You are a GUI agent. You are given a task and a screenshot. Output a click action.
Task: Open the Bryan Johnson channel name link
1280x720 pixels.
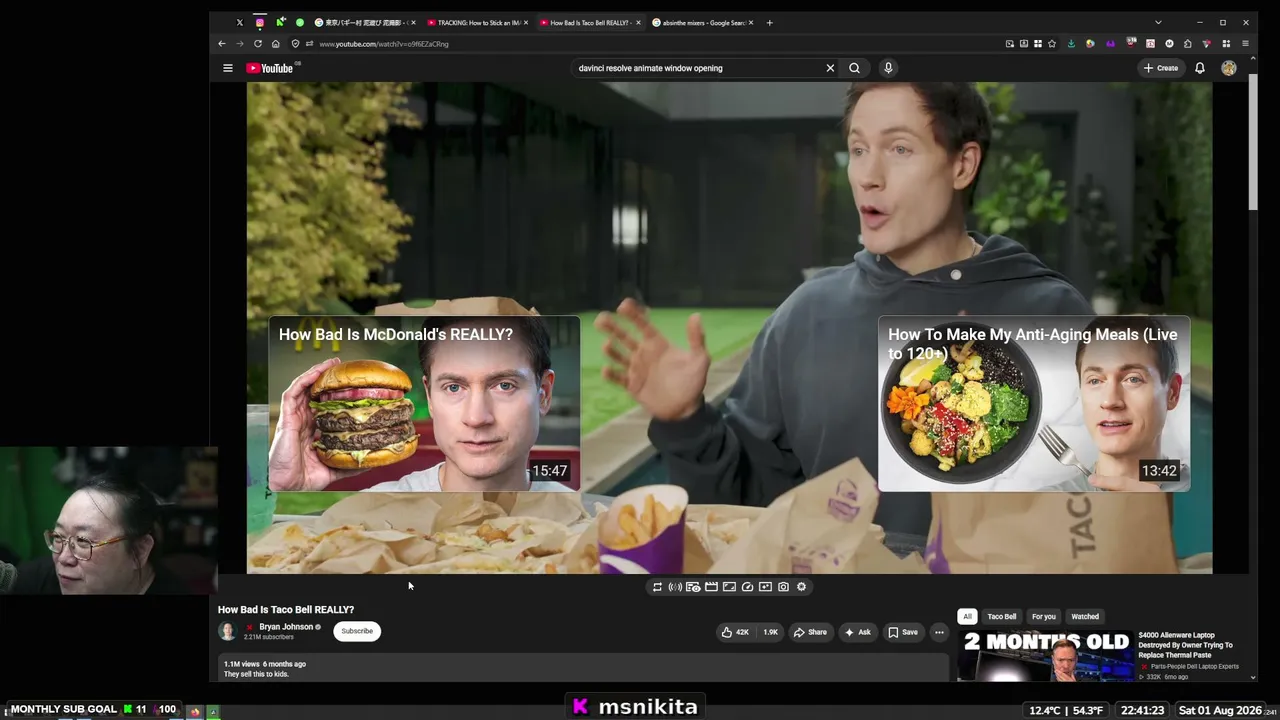(286, 627)
